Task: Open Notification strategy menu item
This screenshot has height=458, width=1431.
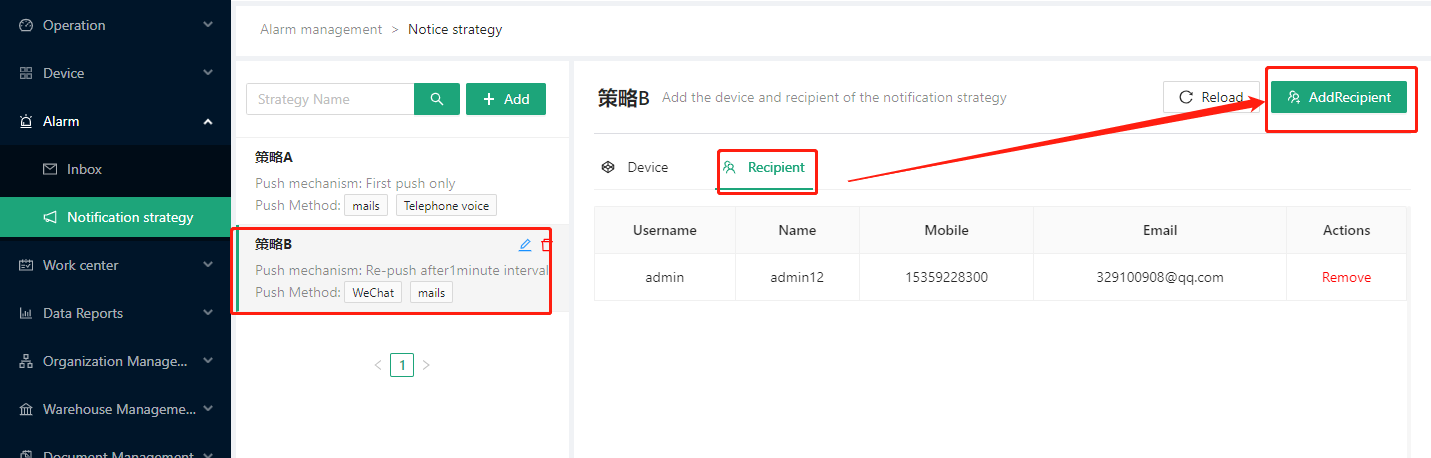Action: [115, 217]
